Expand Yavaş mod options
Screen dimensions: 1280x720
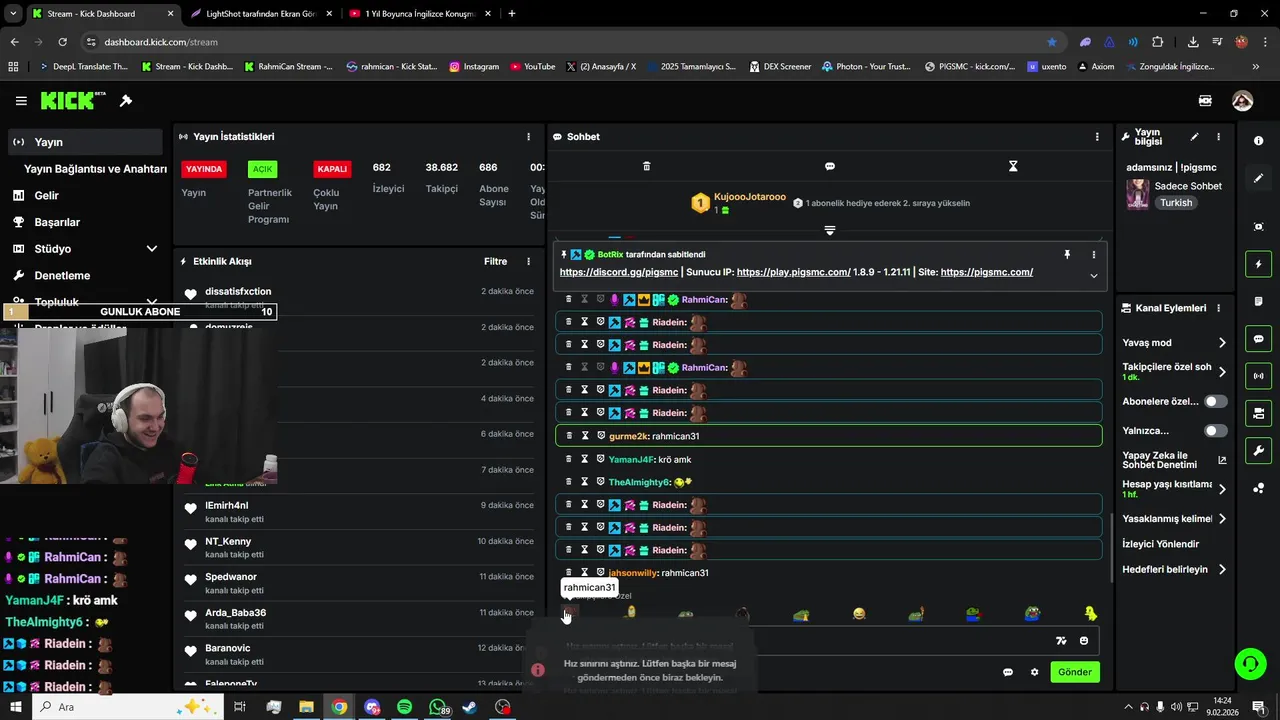pos(1222,343)
